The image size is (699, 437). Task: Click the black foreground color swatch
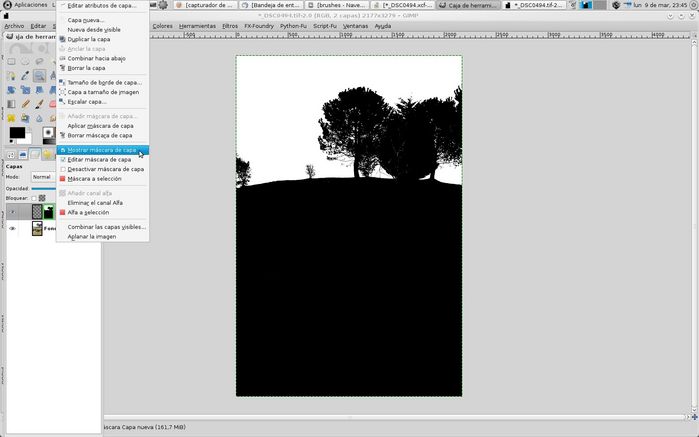(x=17, y=132)
